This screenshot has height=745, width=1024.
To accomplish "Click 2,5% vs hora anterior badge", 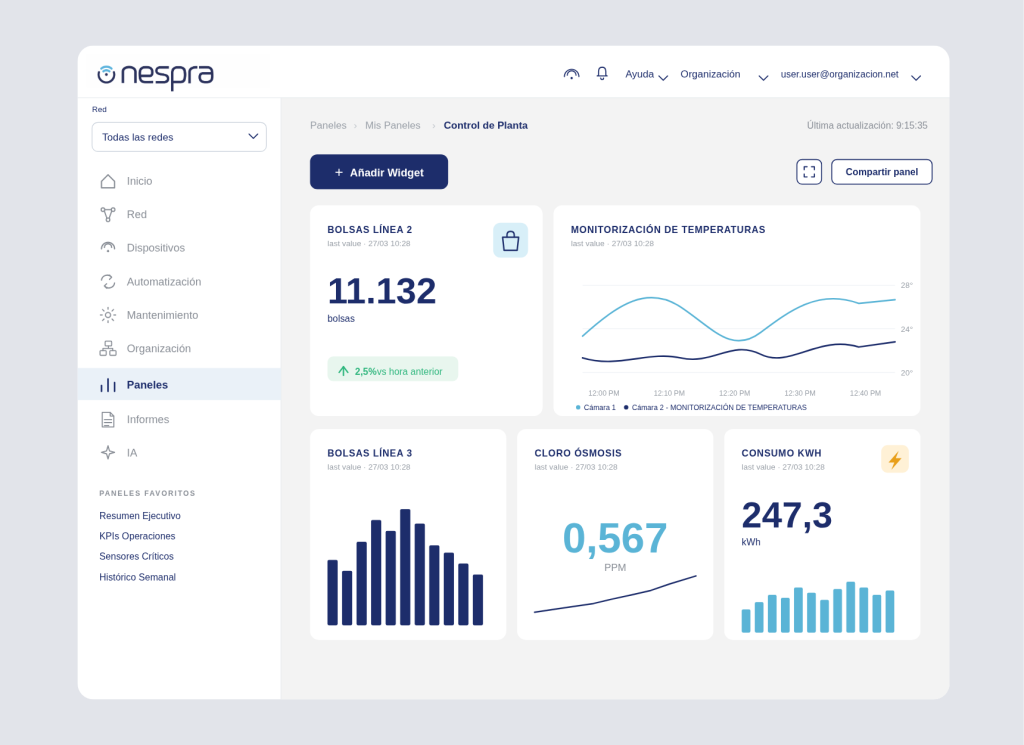I will point(392,371).
